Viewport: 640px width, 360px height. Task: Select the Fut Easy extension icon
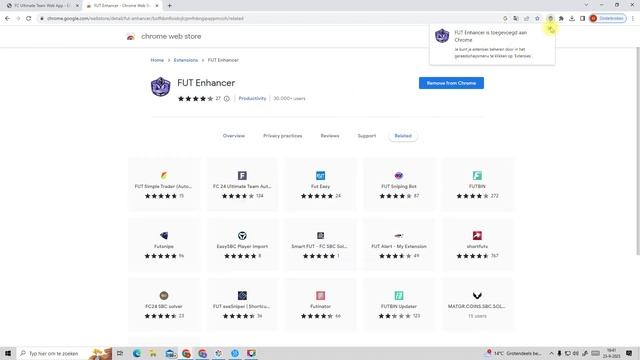(x=320, y=176)
